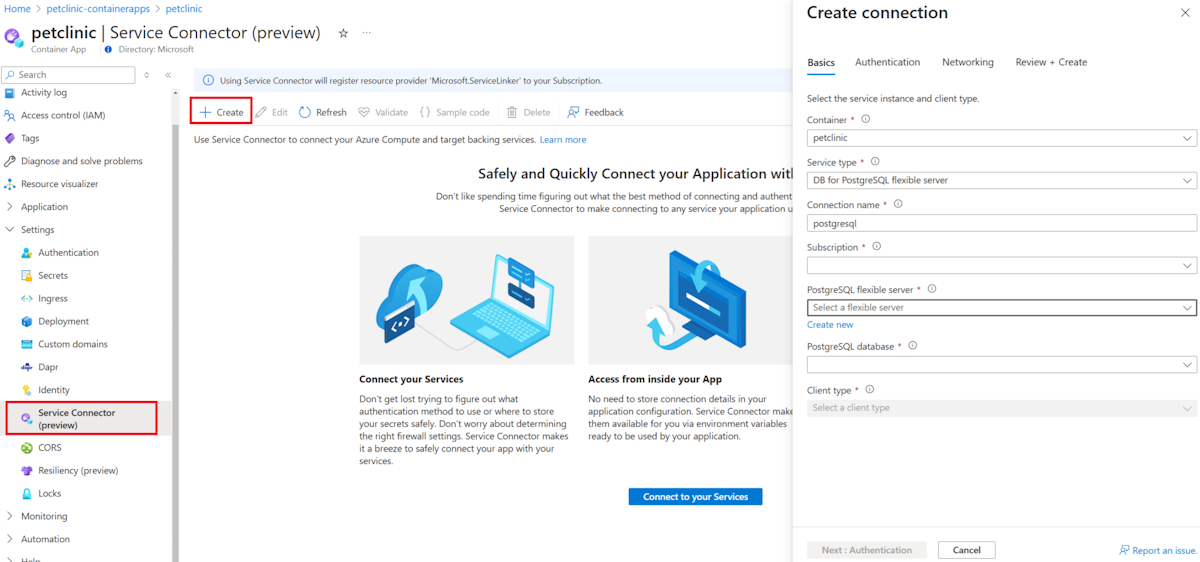Click the Locks padlock icon

click(x=27, y=494)
